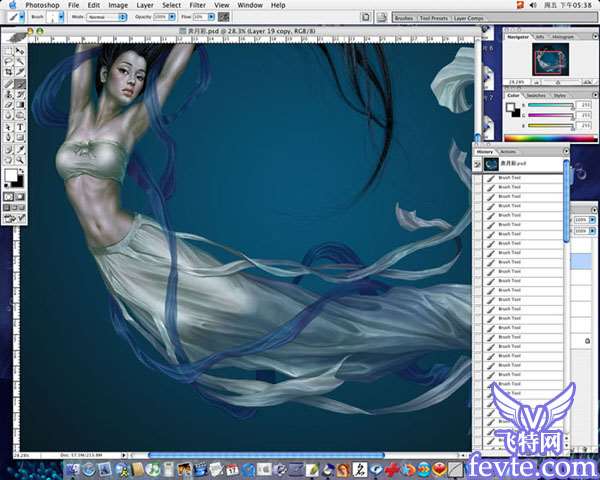Screen dimensions: 600x480
Task: Switch to Full Screen with menu bar
Action: pos(14,207)
